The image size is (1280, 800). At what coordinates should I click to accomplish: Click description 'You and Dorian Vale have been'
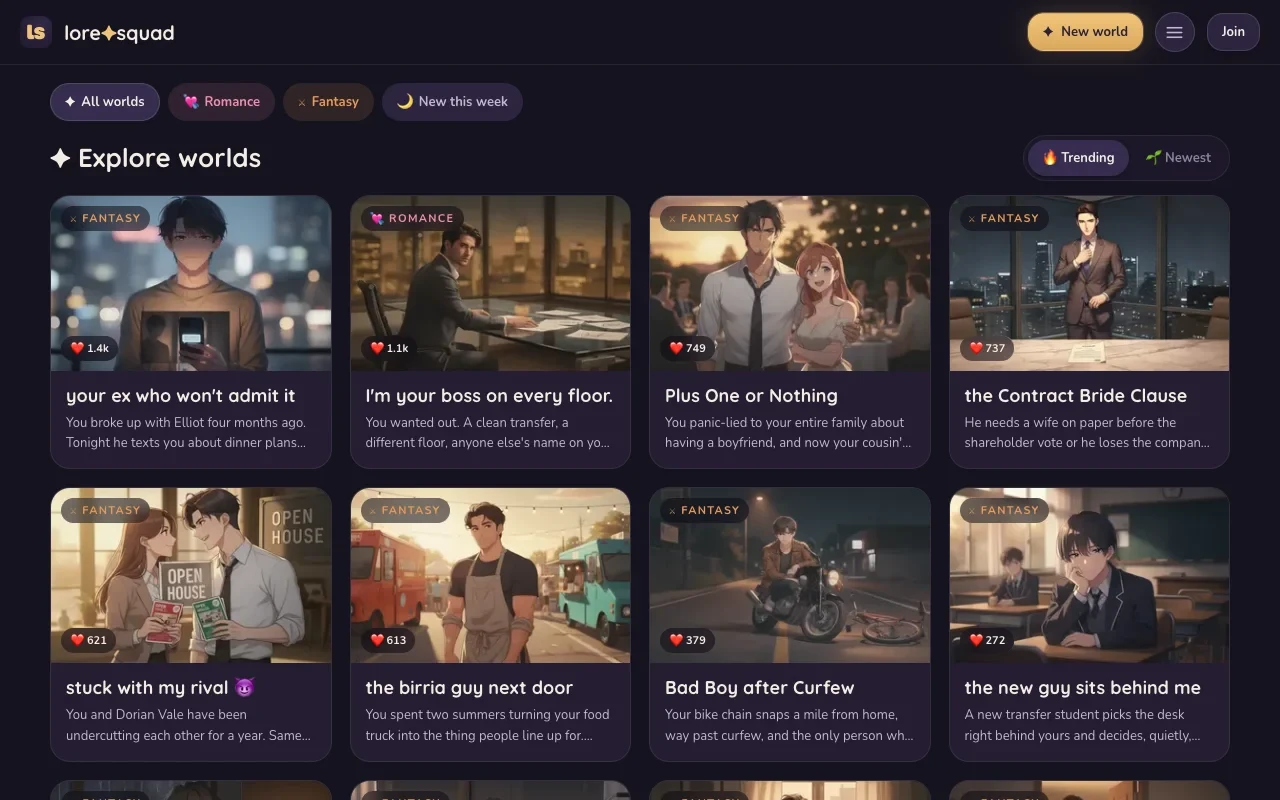pyautogui.click(x=188, y=725)
